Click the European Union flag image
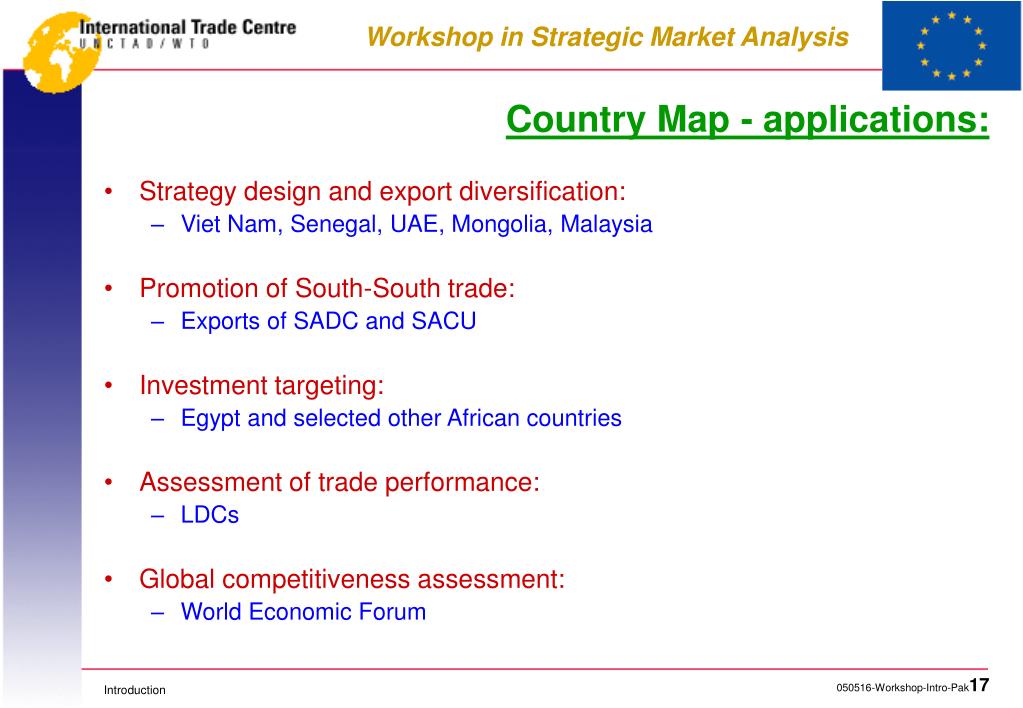 pyautogui.click(x=951, y=46)
